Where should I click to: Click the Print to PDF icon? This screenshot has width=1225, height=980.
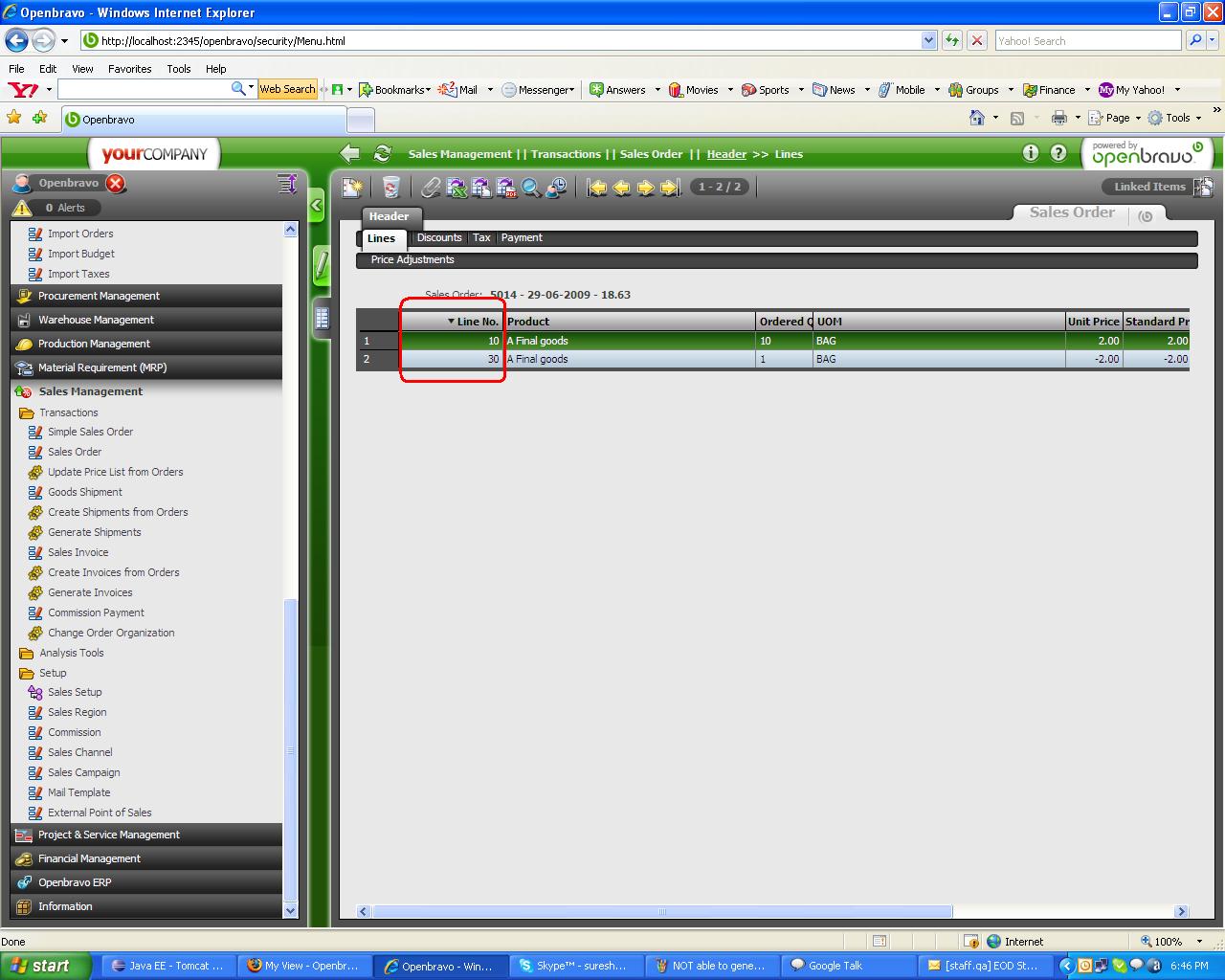pos(506,188)
